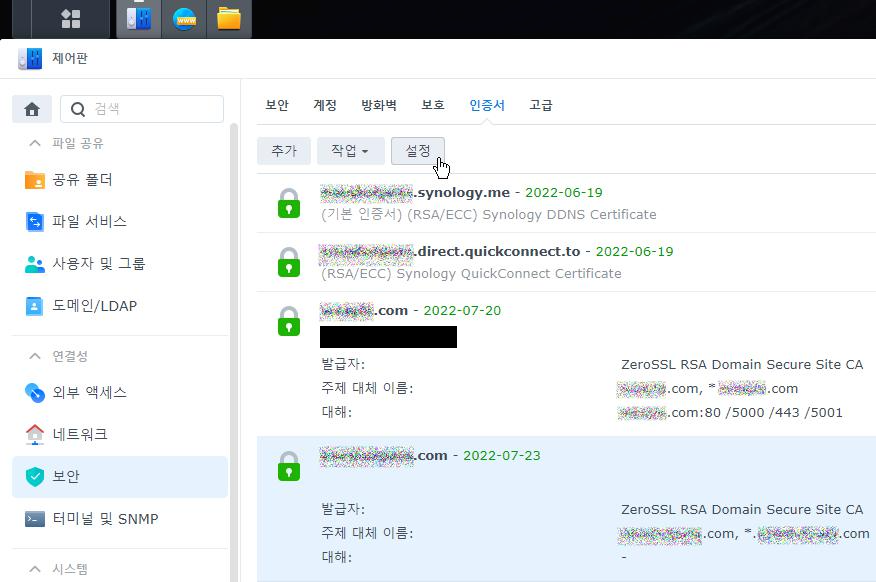Click lock icon of 2022-07-20 certificate
876x582 pixels.
pos(289,321)
